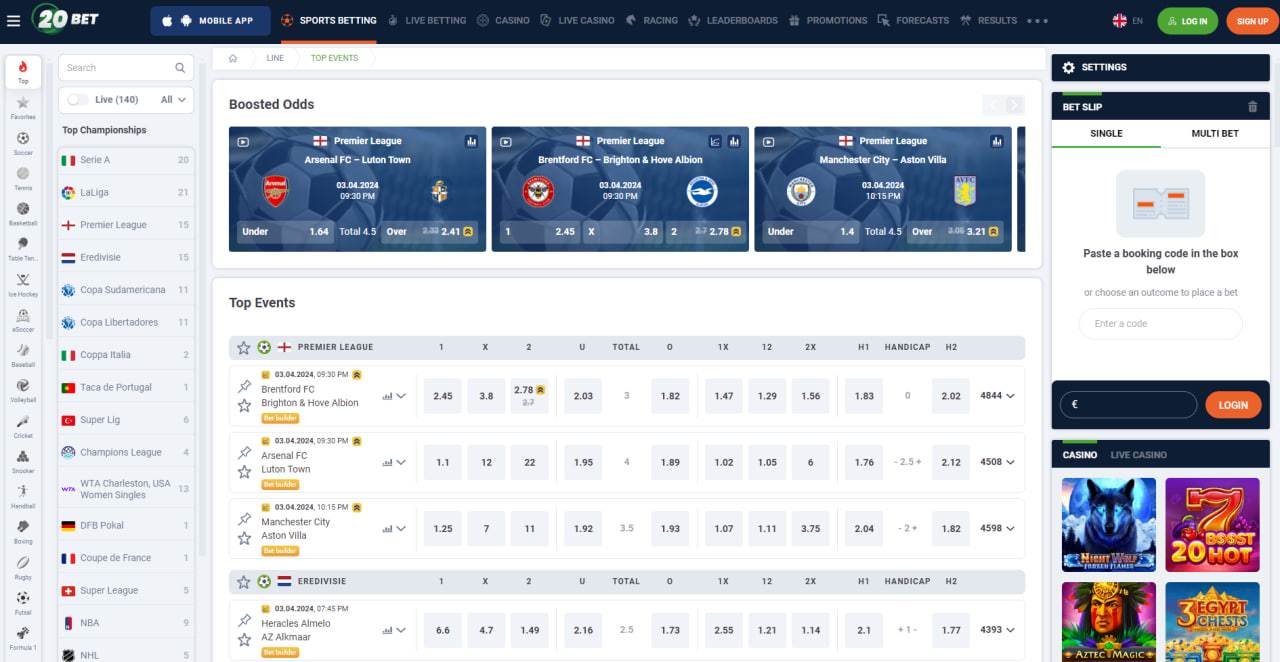Expand 4508 markets for Arsenal match

point(998,462)
